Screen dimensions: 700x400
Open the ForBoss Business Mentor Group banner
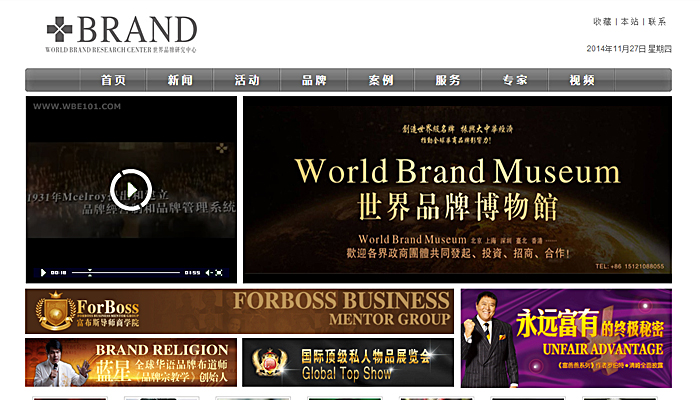point(239,311)
